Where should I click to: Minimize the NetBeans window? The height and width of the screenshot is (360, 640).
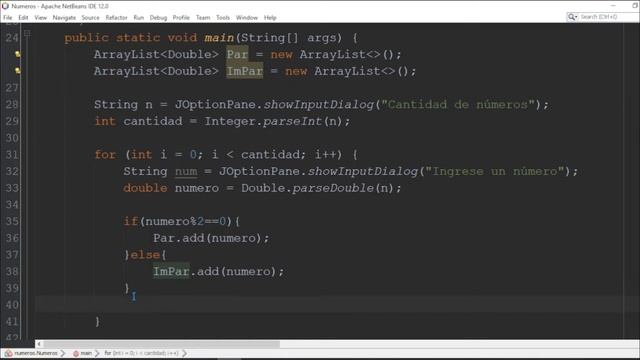(613, 6)
